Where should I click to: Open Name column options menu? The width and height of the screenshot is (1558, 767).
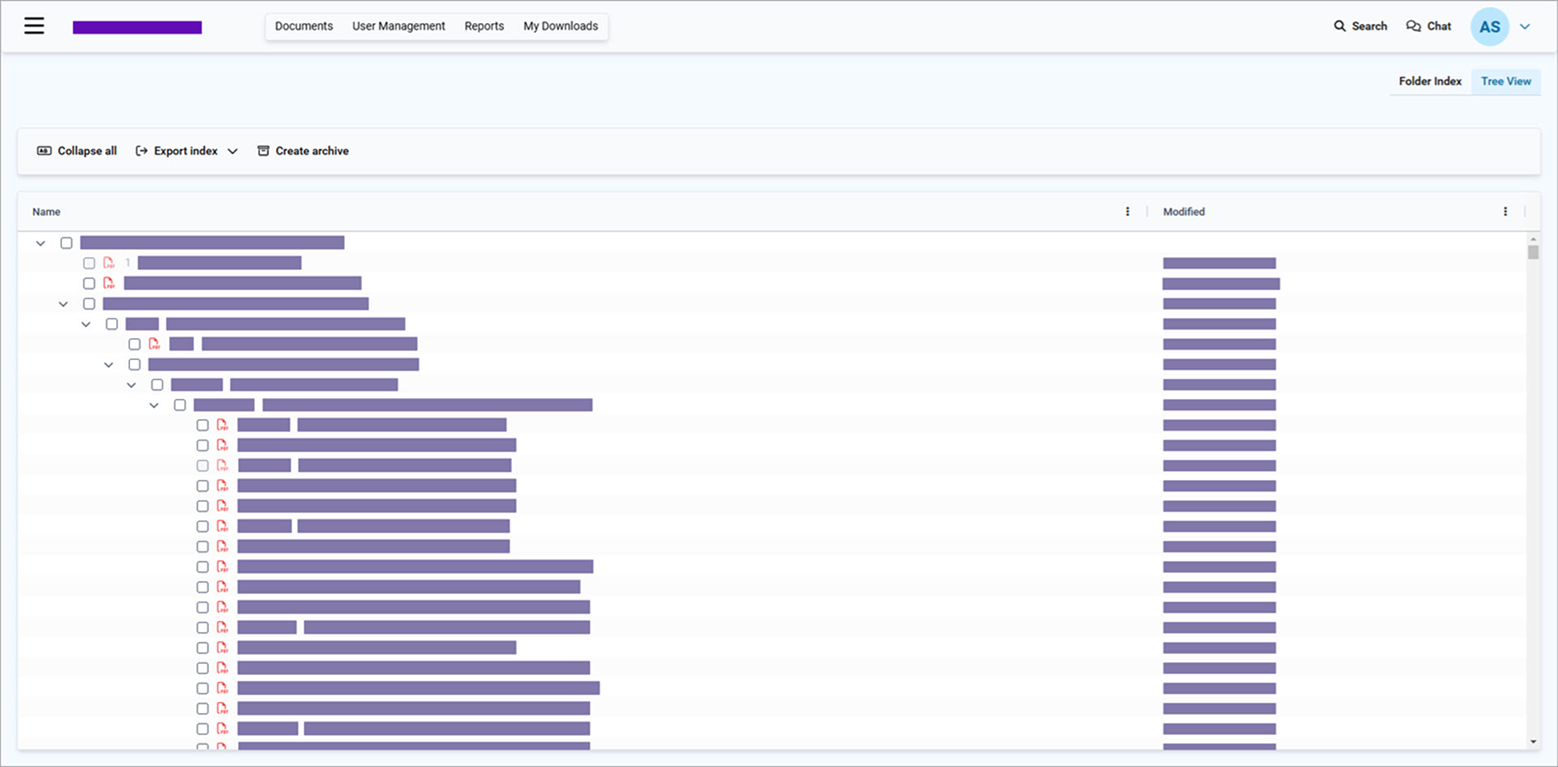(x=1127, y=212)
